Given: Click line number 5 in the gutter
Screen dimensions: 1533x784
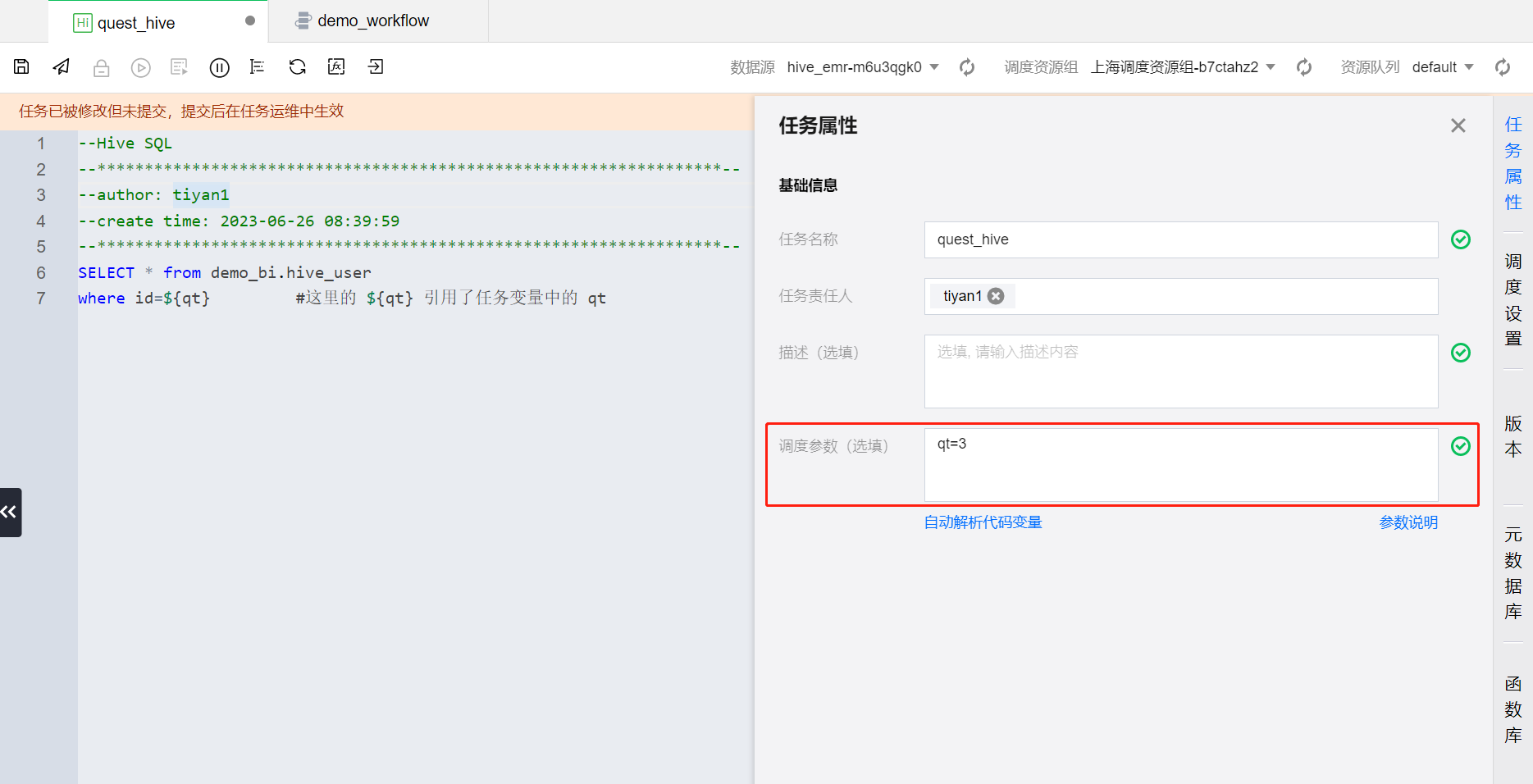Looking at the screenshot, I should 41,247.
